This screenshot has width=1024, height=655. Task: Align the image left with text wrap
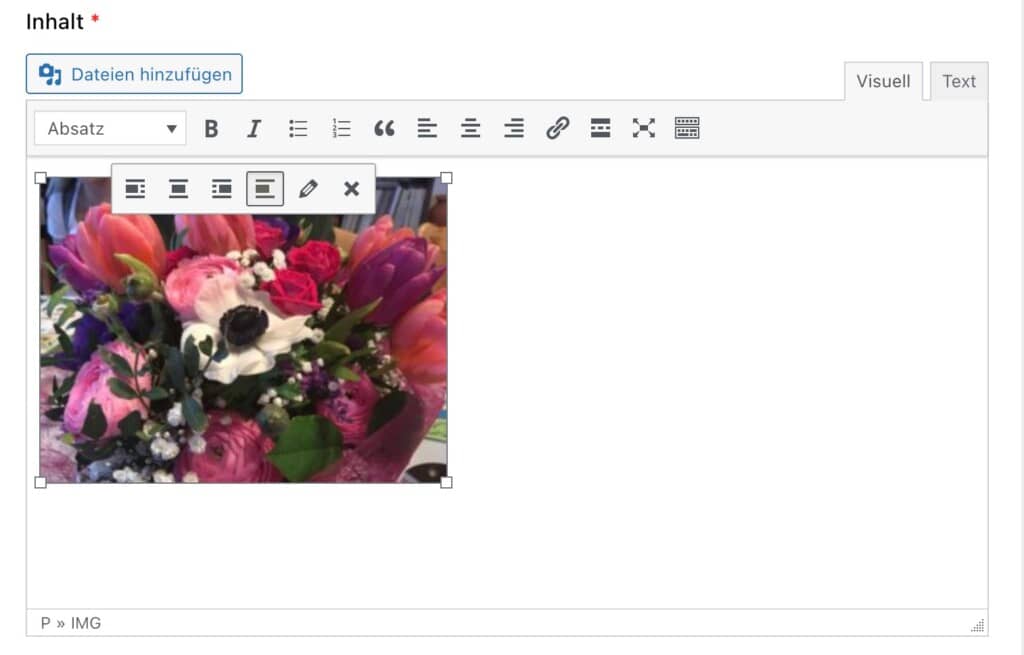tap(135, 189)
